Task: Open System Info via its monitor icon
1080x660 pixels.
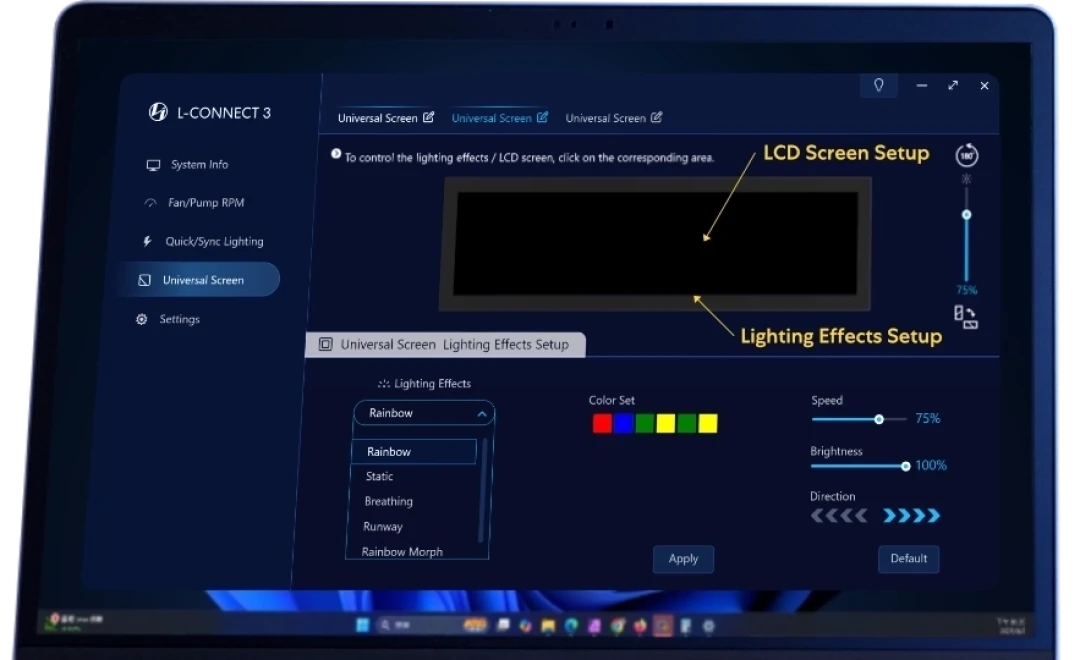Action: pos(153,165)
